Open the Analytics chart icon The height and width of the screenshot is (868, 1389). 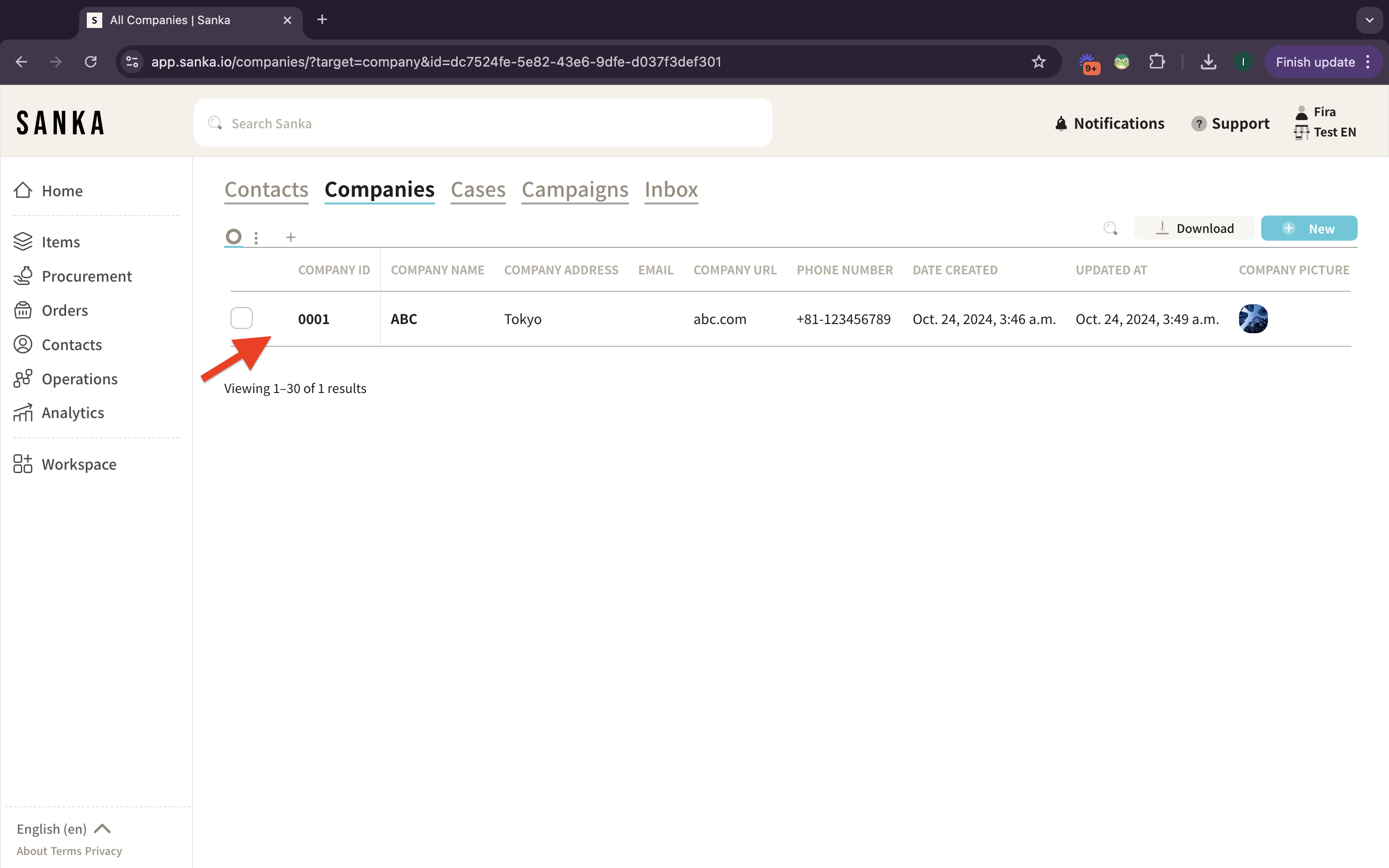(23, 413)
